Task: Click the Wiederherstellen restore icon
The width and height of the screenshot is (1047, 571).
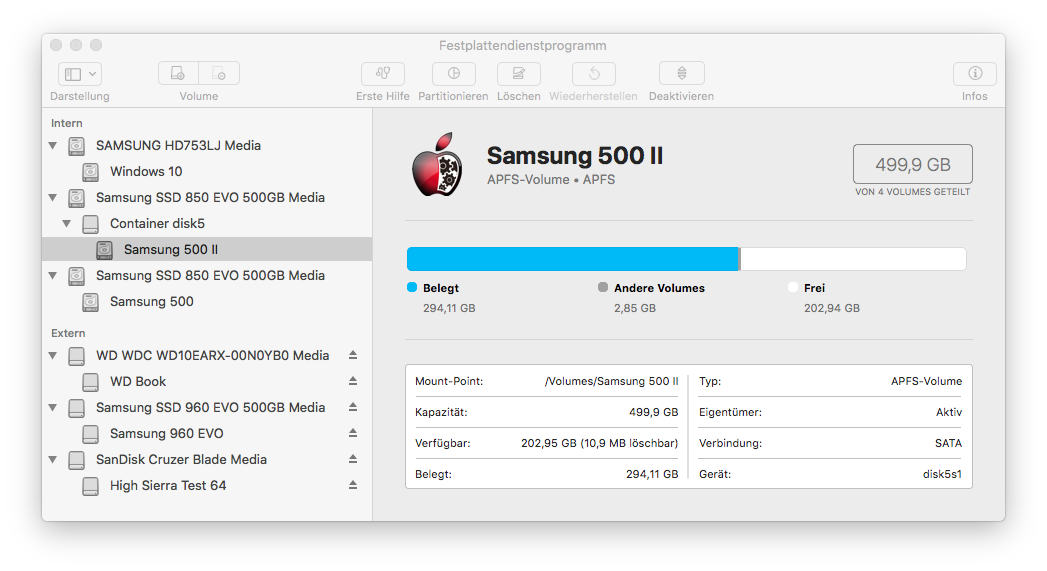Action: tap(594, 73)
